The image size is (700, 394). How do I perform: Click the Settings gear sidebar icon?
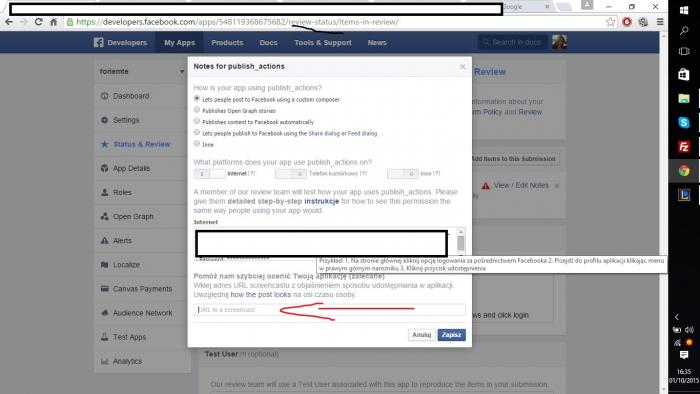click(x=104, y=120)
